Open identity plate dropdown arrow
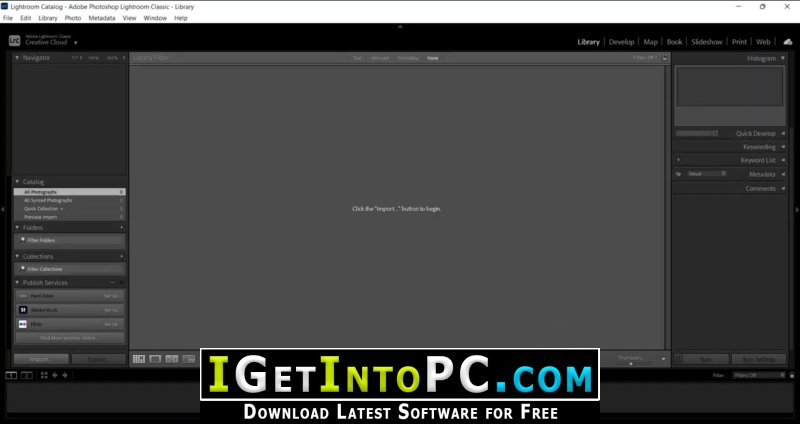Viewport: 800px width, 424px height. (76, 43)
